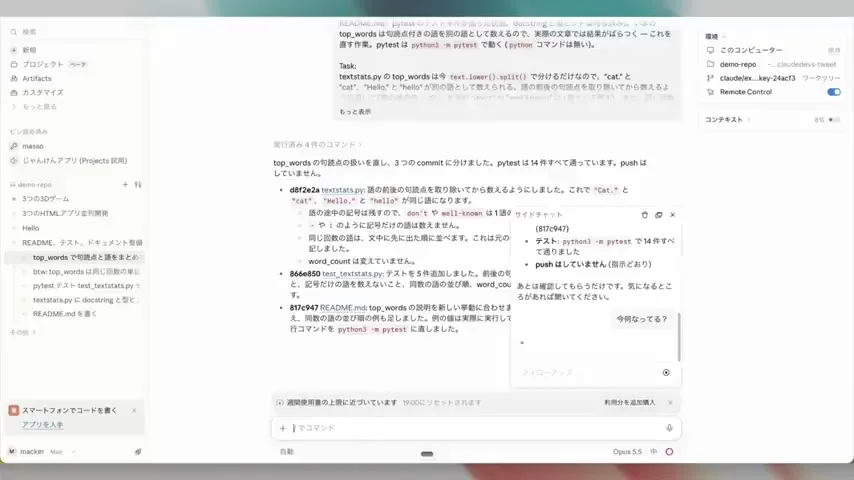The height and width of the screenshot is (480, 854).
Task: Expand 実行済み 4 件のコマンド
Action: 318,144
